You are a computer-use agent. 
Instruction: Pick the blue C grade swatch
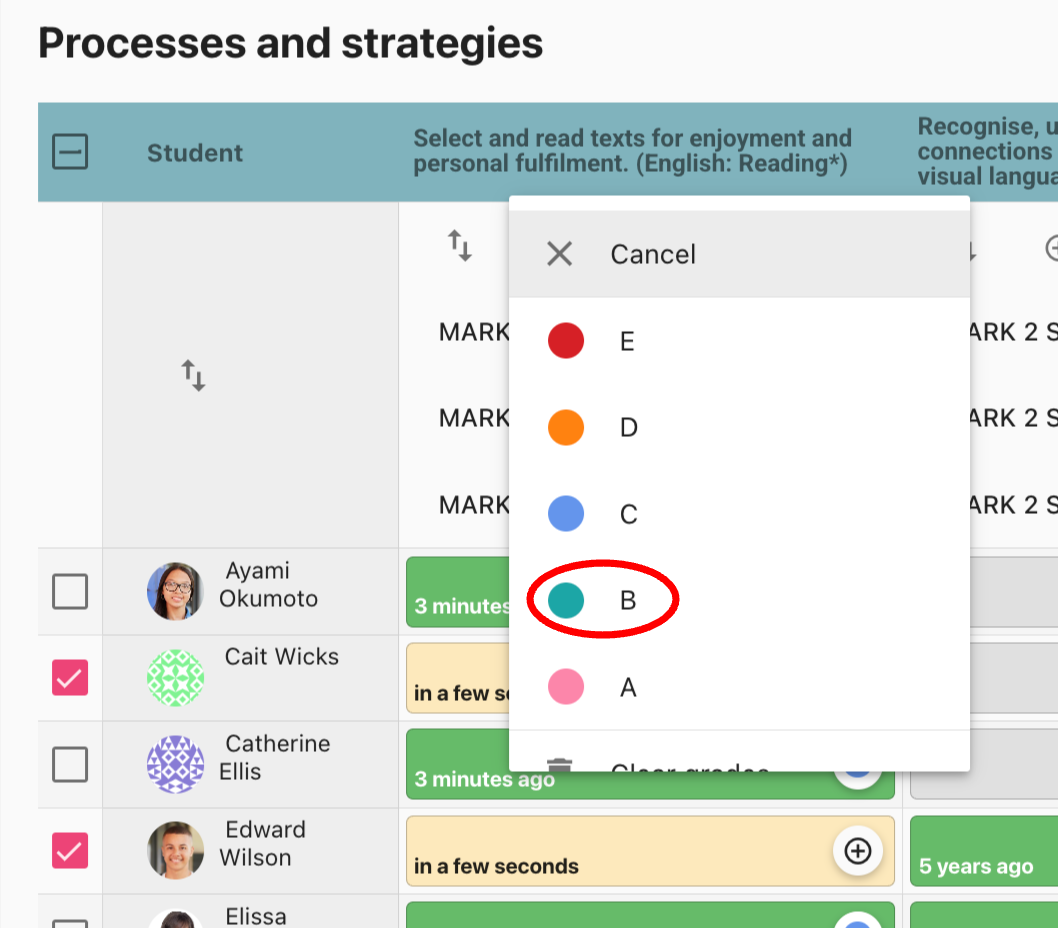click(566, 514)
